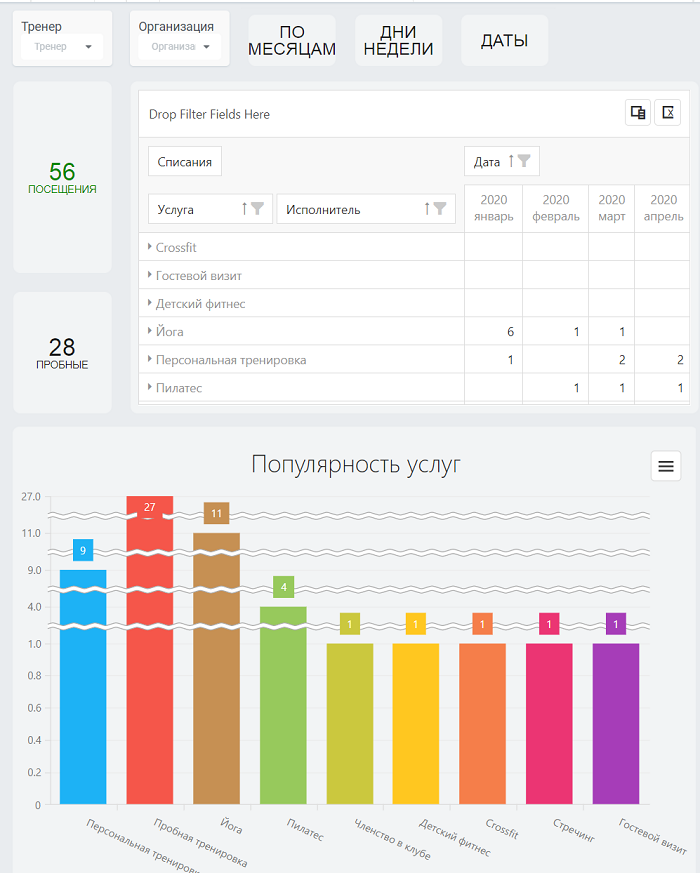
Task: Expand the Пилатес row
Action: 149,387
